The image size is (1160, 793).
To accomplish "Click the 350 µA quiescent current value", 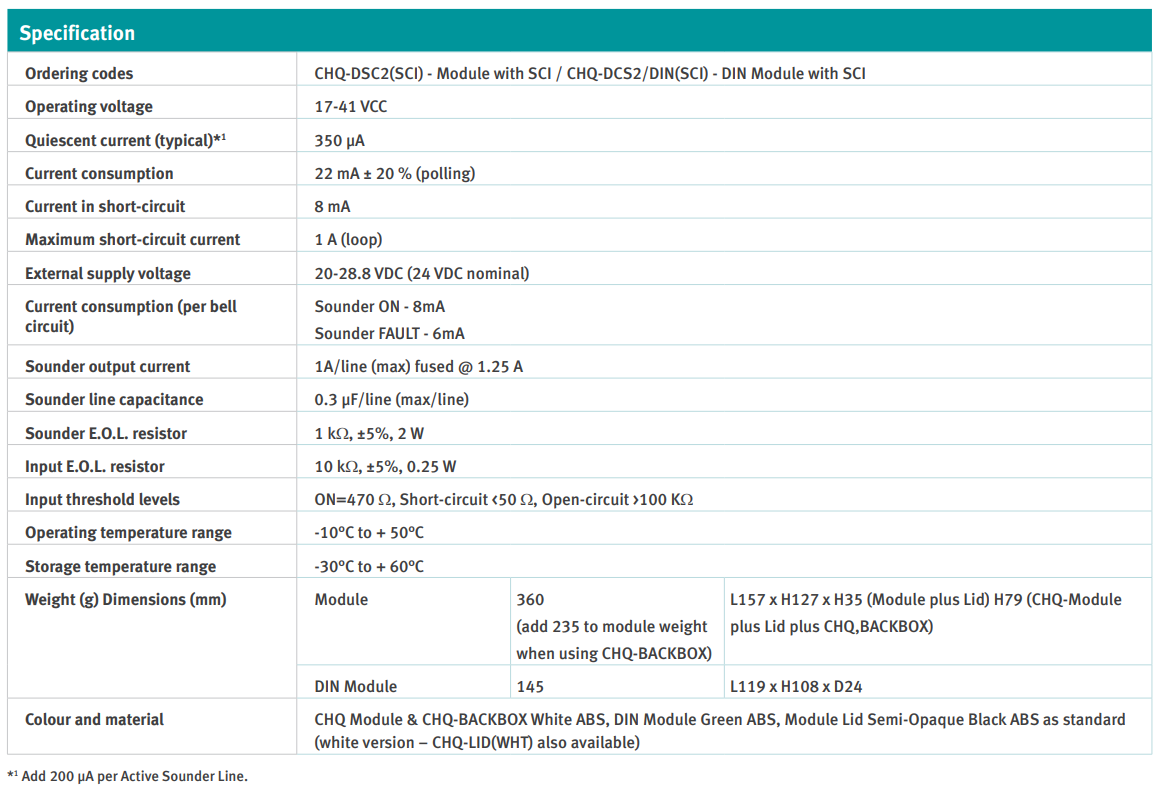I will coord(339,140).
